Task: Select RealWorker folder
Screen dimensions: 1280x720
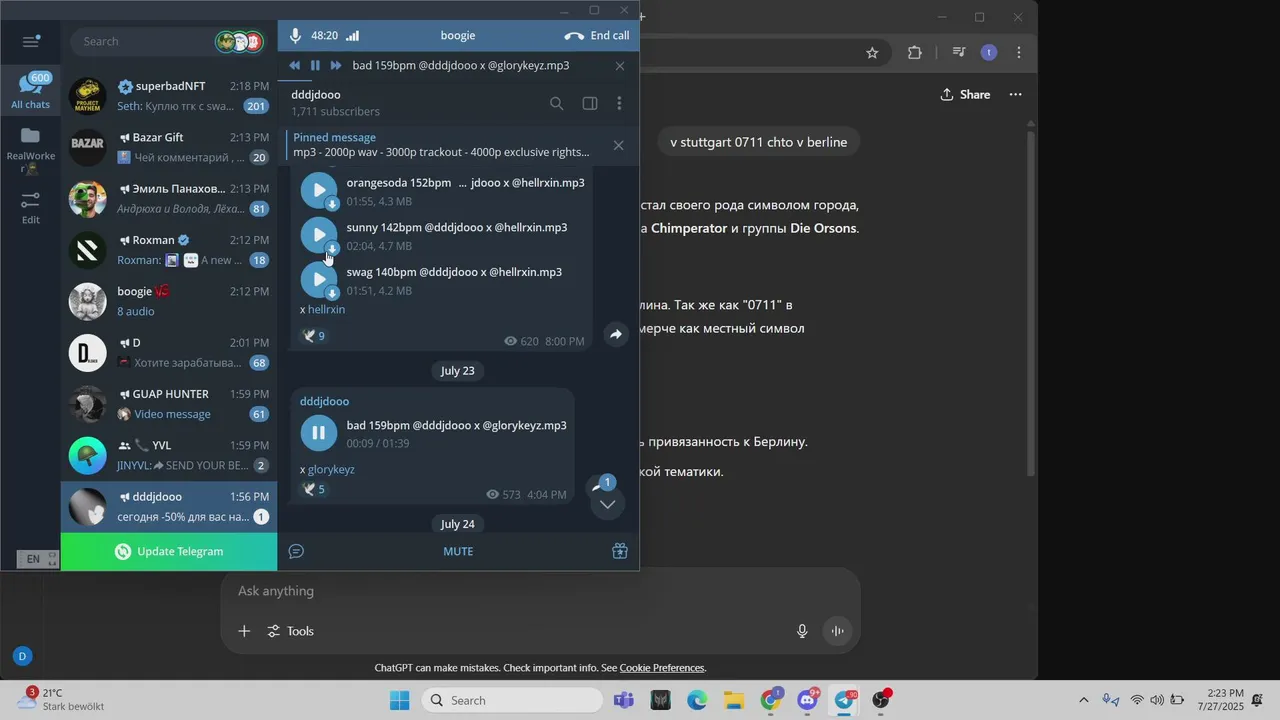Action: click(30, 152)
